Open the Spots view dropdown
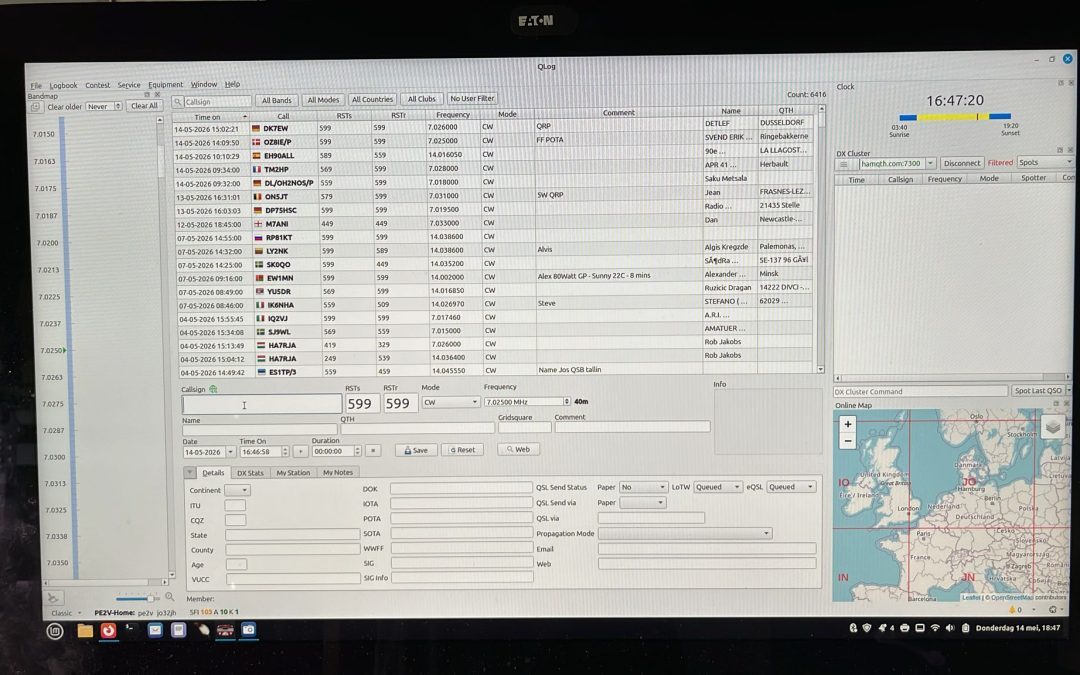The width and height of the screenshot is (1080, 675). 1046,163
